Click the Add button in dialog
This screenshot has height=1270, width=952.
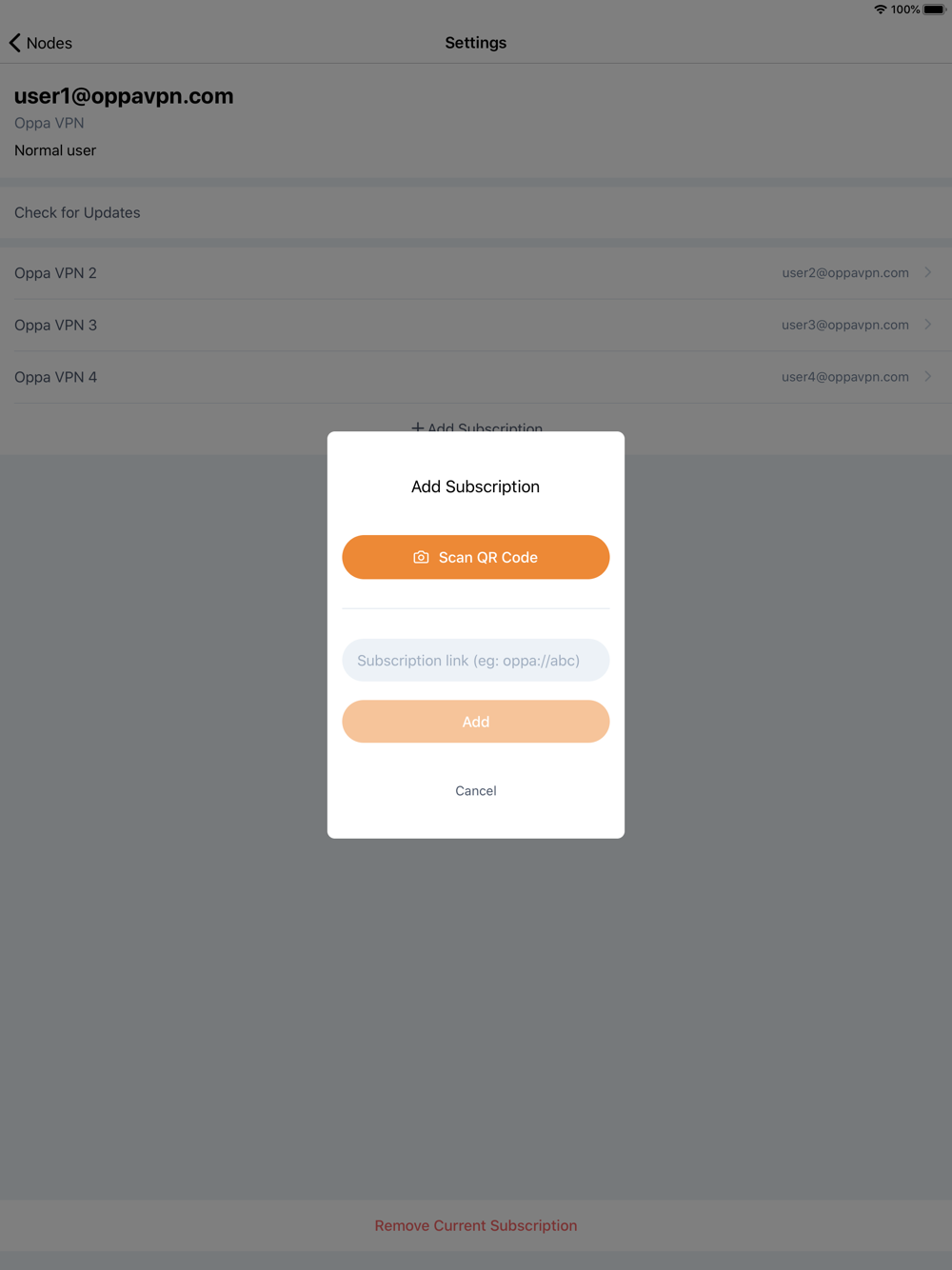click(x=476, y=722)
